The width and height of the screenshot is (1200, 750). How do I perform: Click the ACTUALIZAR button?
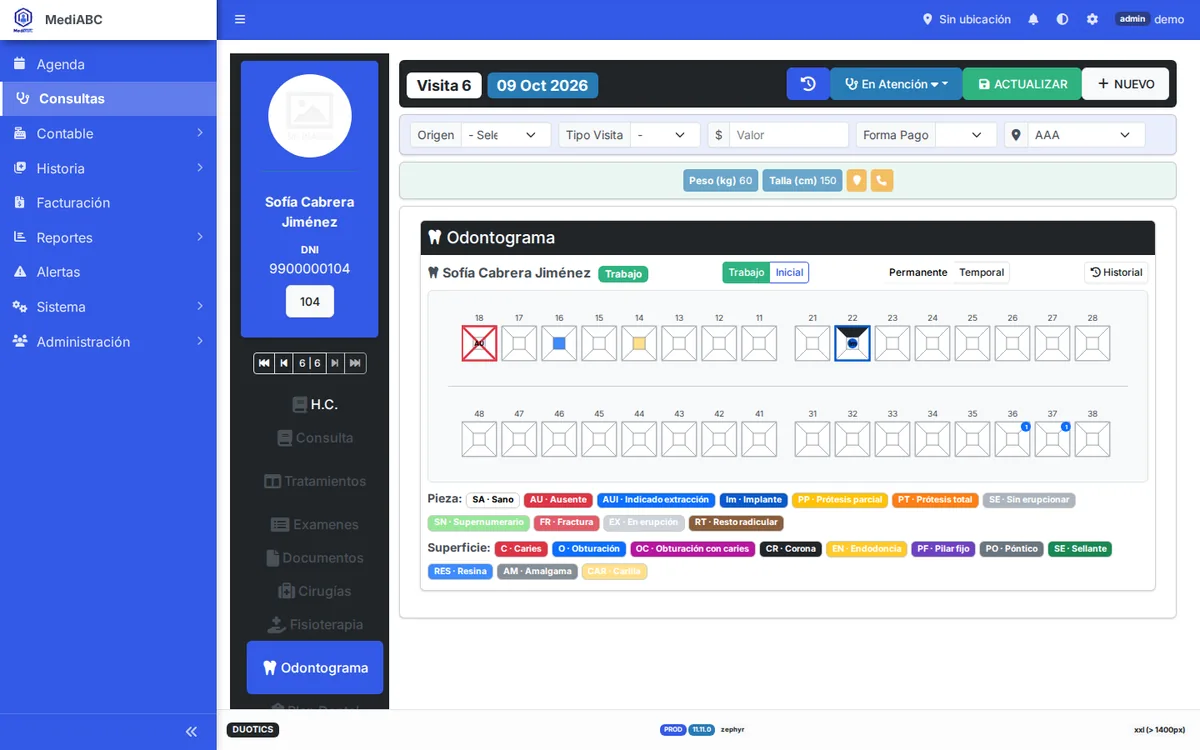pyautogui.click(x=1022, y=84)
